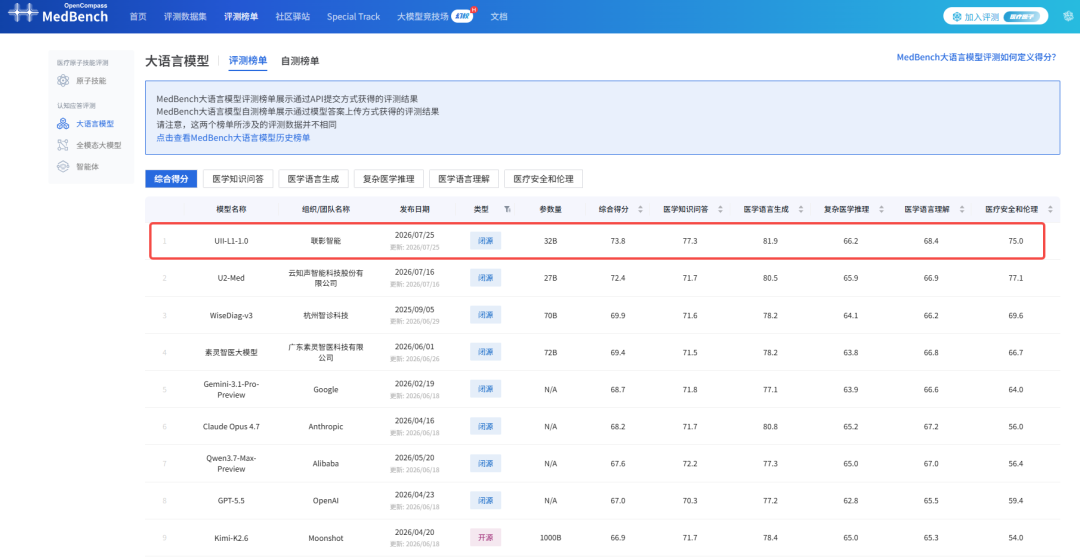This screenshot has width=1080, height=560.
Task: Click the UII-L1-1.0 model name
Action: coord(231,241)
